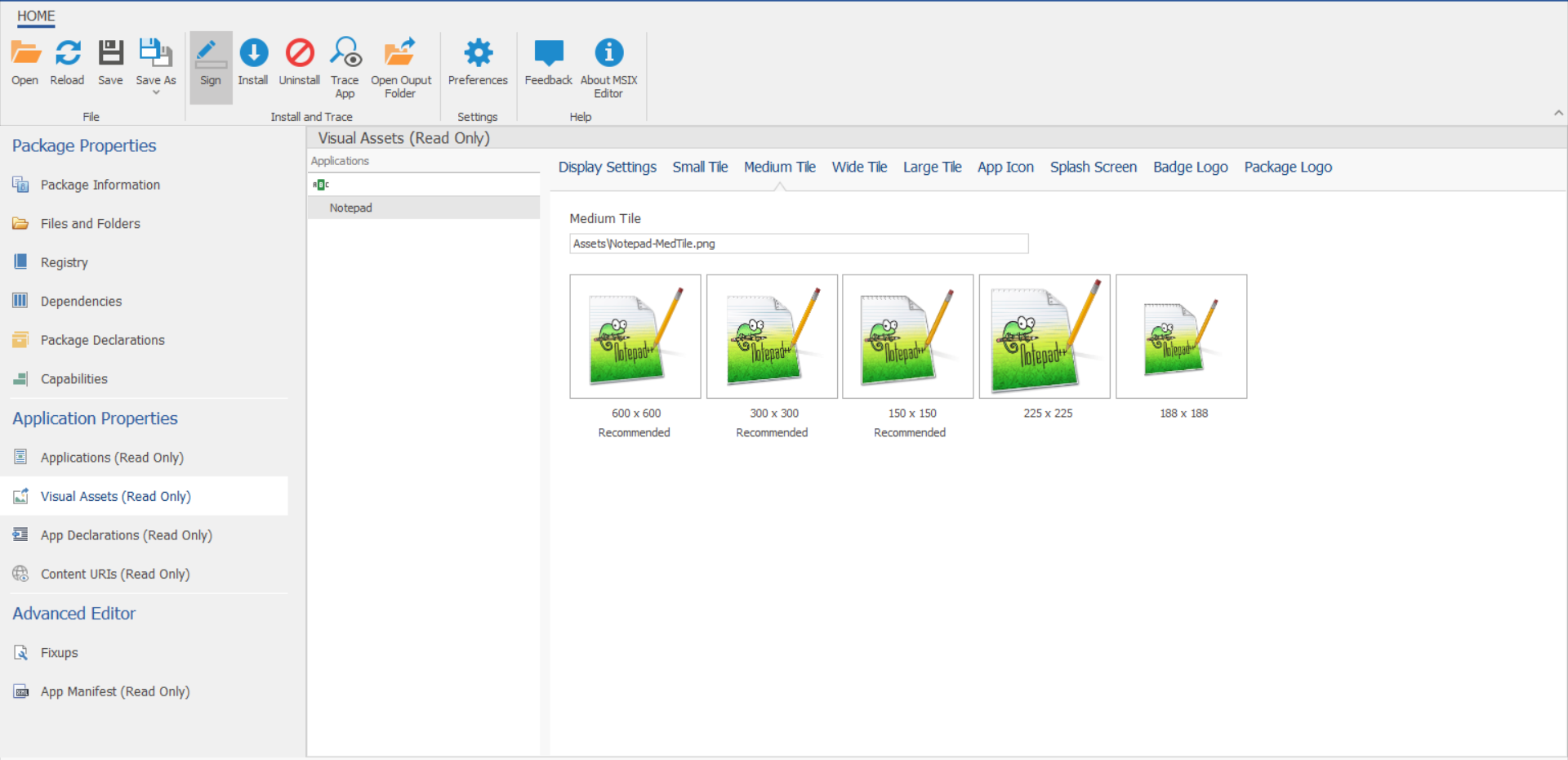Click the Registry sidebar icon
This screenshot has height=760, width=1568.
(20, 262)
